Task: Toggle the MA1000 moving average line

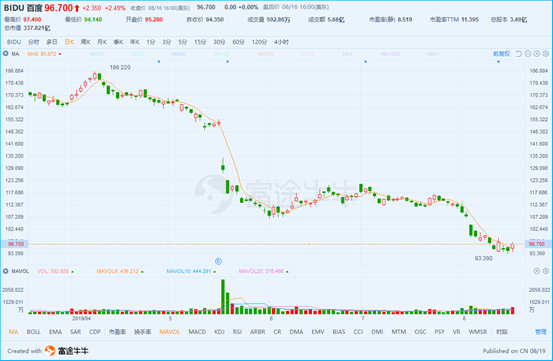Action: (x=390, y=54)
